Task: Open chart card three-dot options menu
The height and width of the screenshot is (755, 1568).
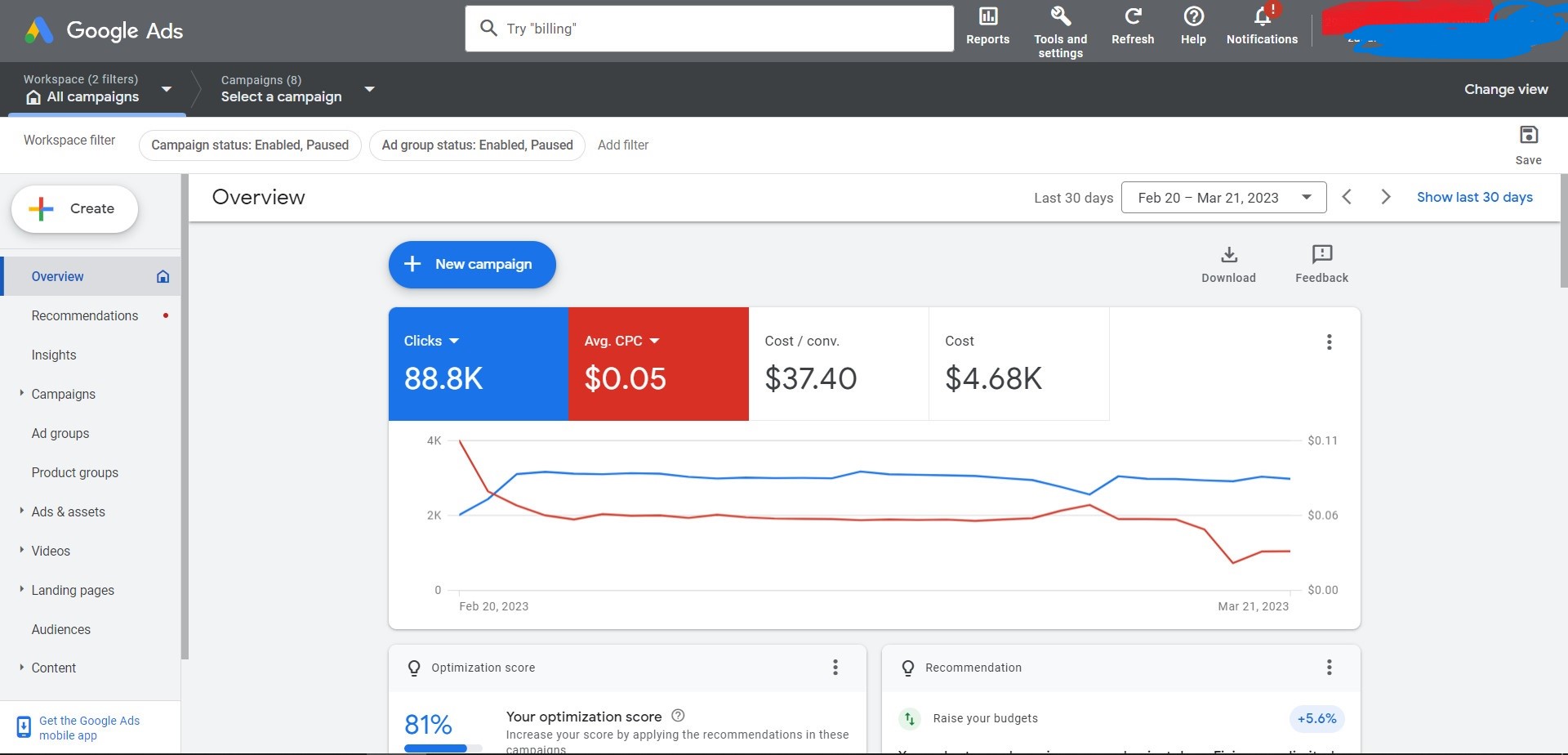Action: pyautogui.click(x=1329, y=342)
